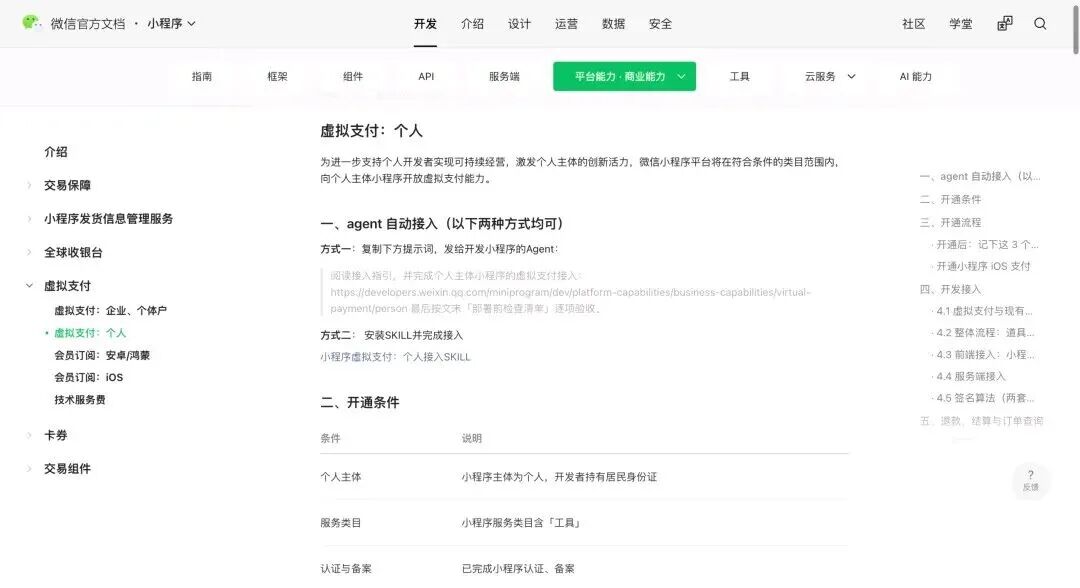This screenshot has height=588, width=1080.
Task: Click the 小程序服务类目含「工具」 table cell
Action: click(522, 523)
